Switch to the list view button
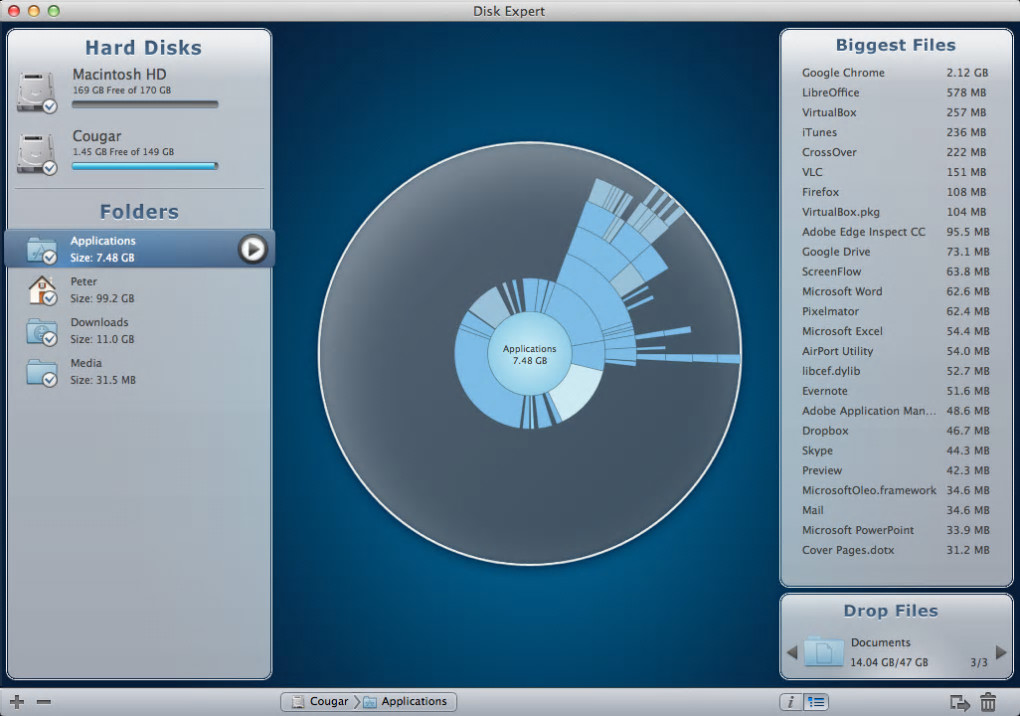The height and width of the screenshot is (716, 1020). click(x=816, y=702)
